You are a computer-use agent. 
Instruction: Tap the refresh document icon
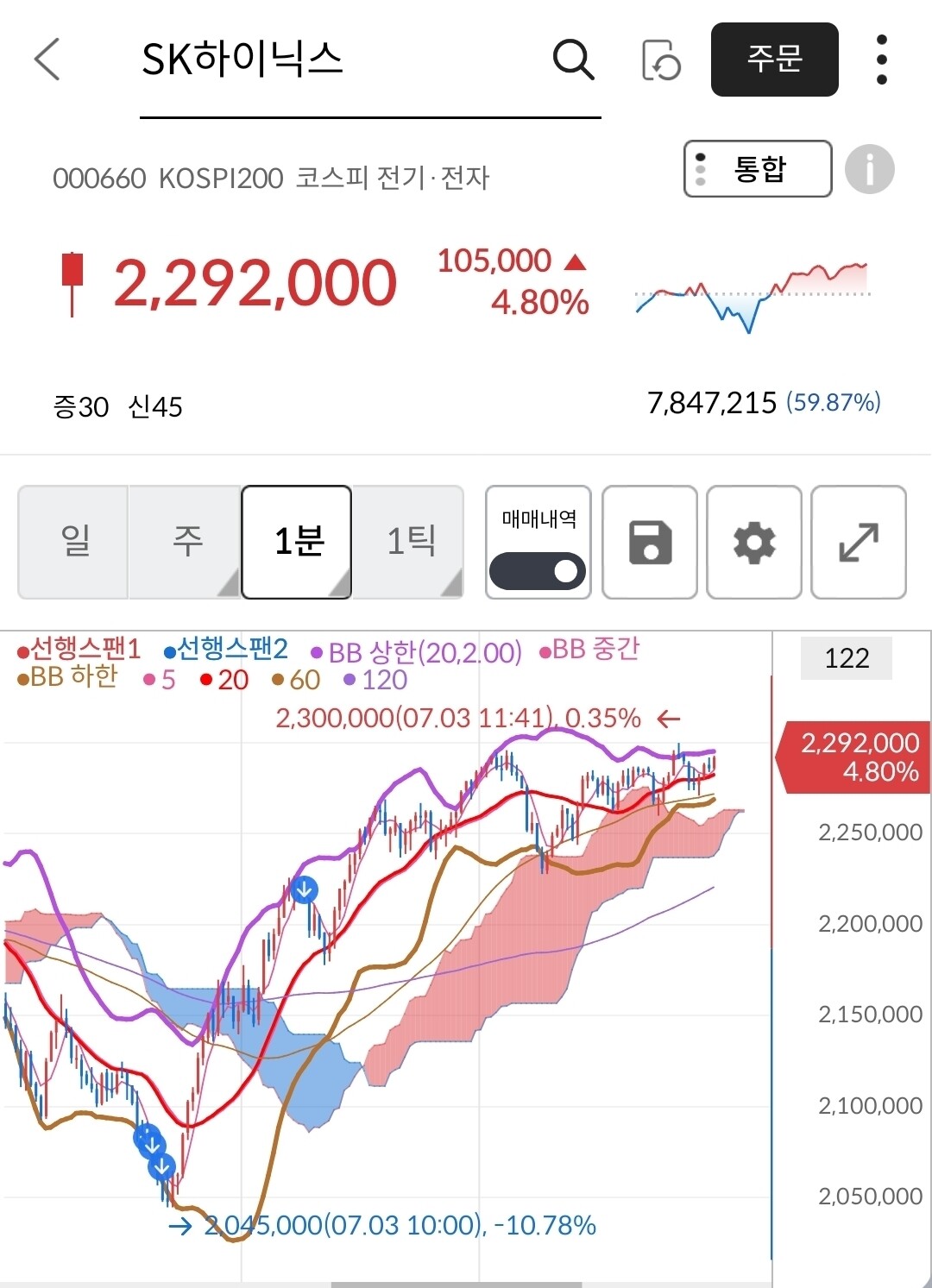pyautogui.click(x=661, y=60)
